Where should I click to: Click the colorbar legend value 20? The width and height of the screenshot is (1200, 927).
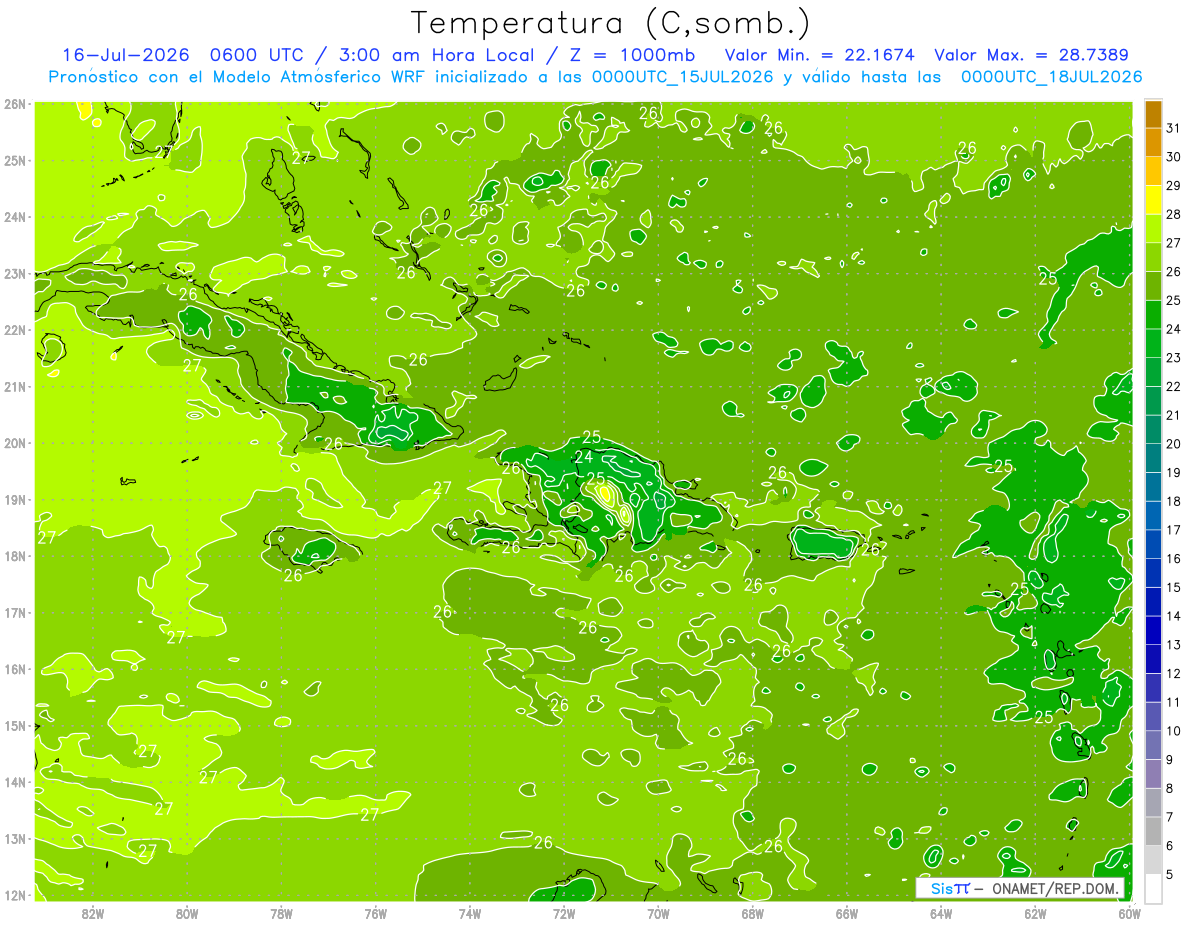1173,444
